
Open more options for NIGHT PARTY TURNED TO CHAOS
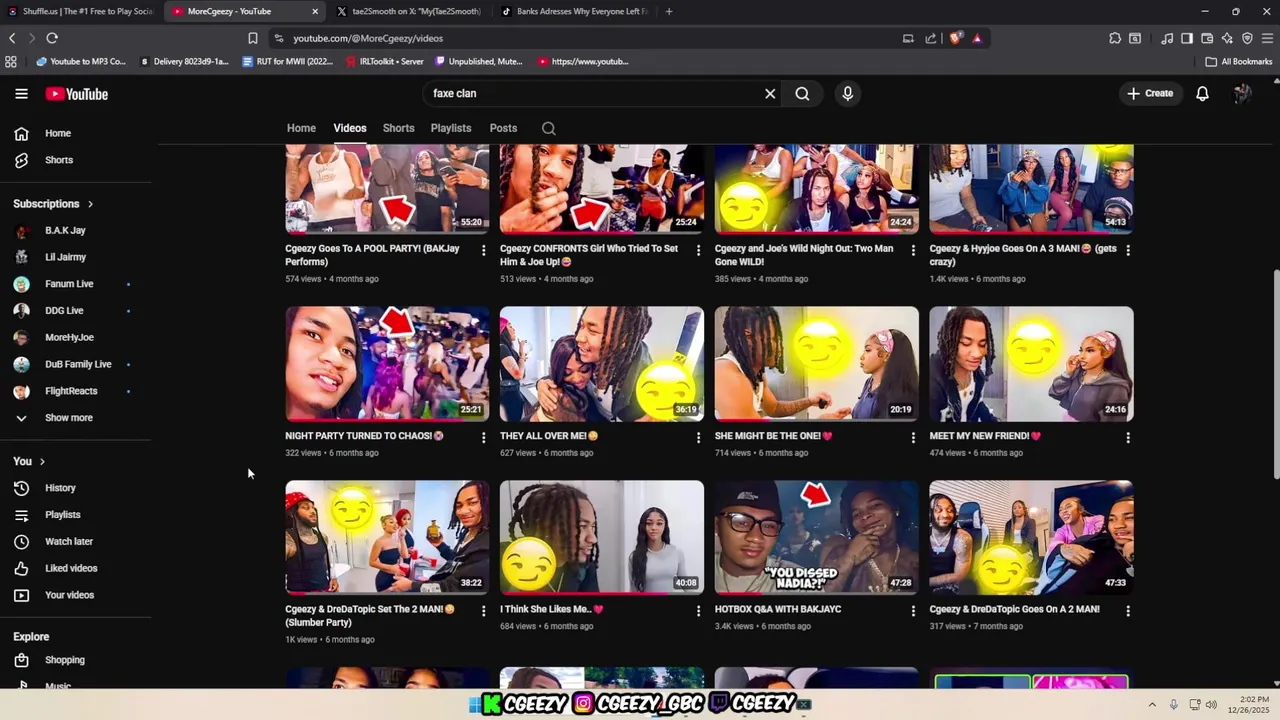484,437
